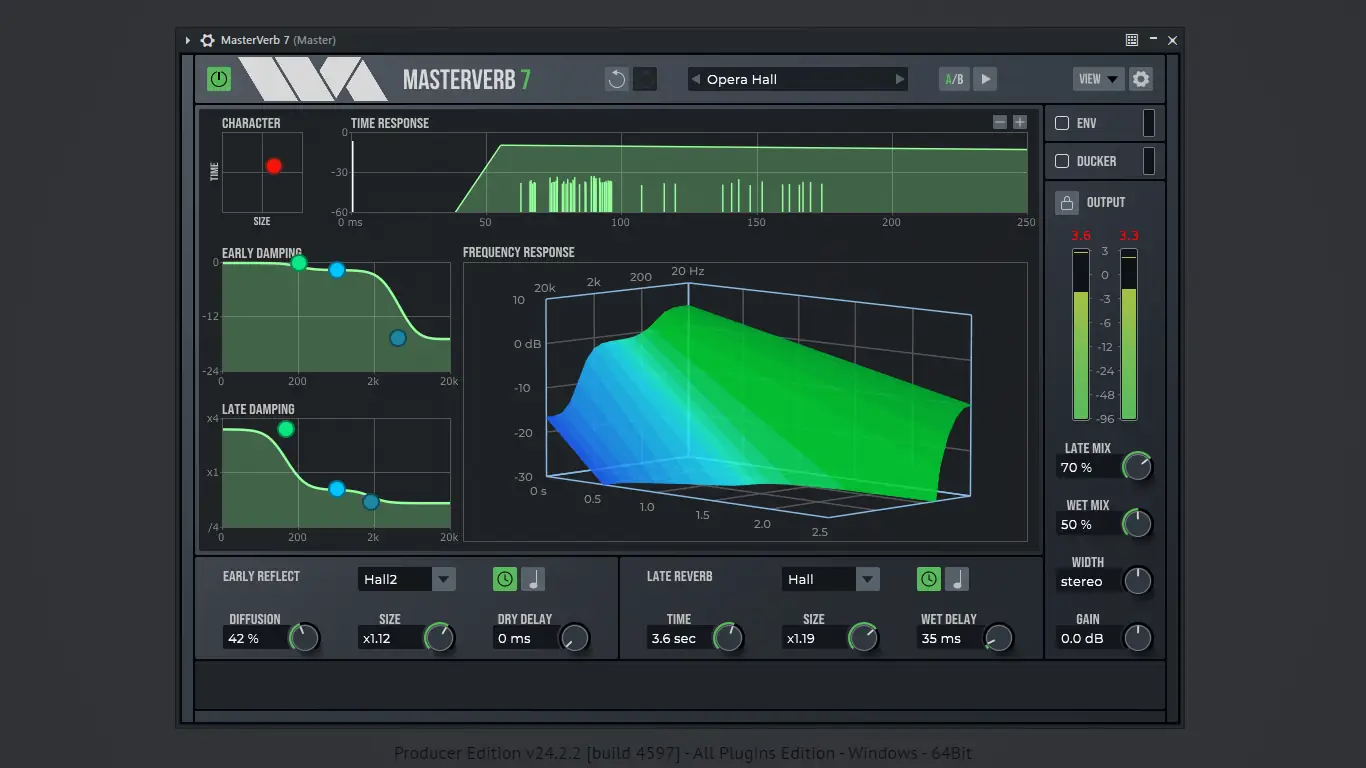Enable Late Reverb time mode clock icon
This screenshot has width=1366, height=768.
[929, 579]
